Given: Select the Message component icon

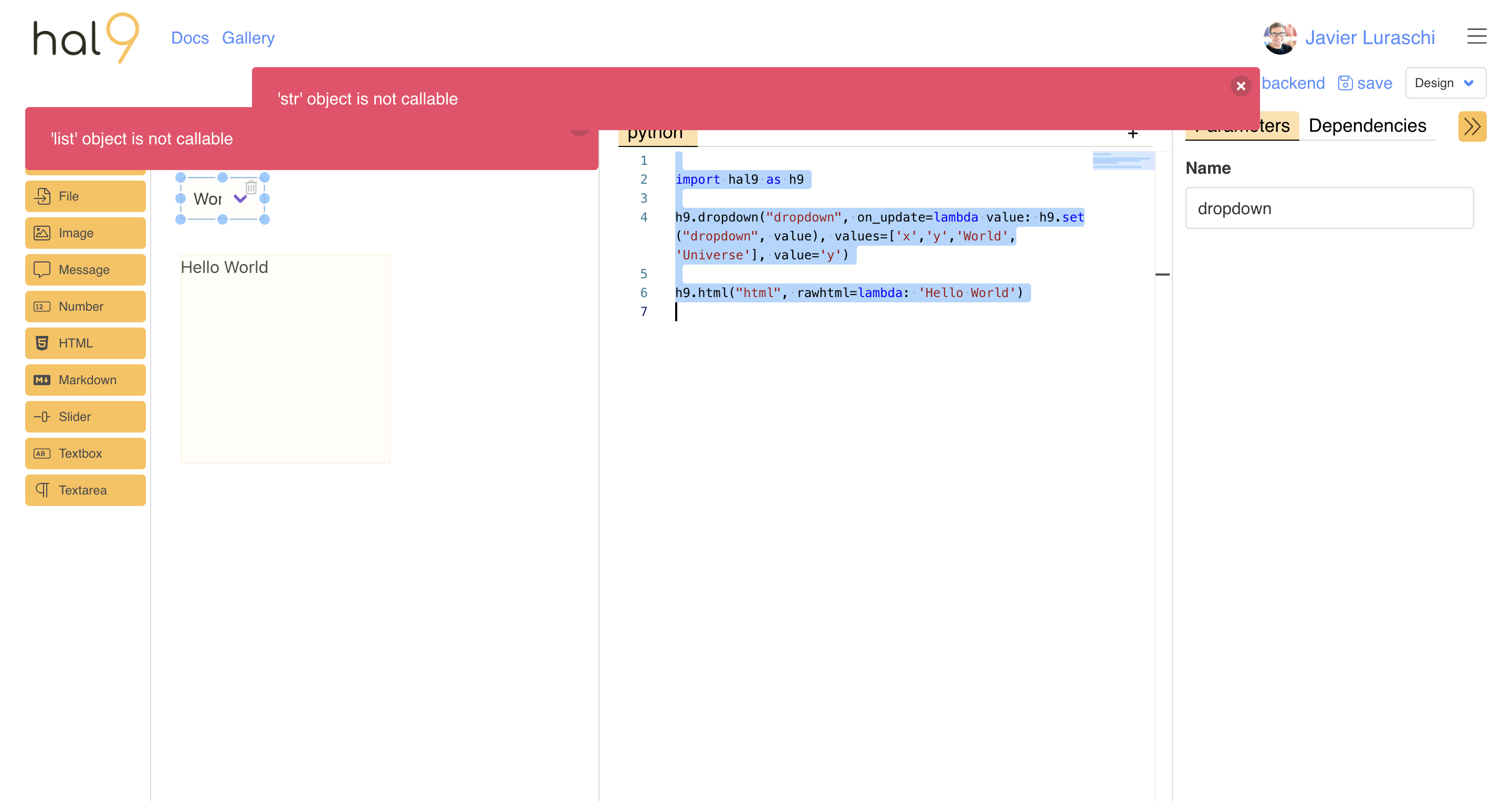Looking at the screenshot, I should [x=42, y=269].
